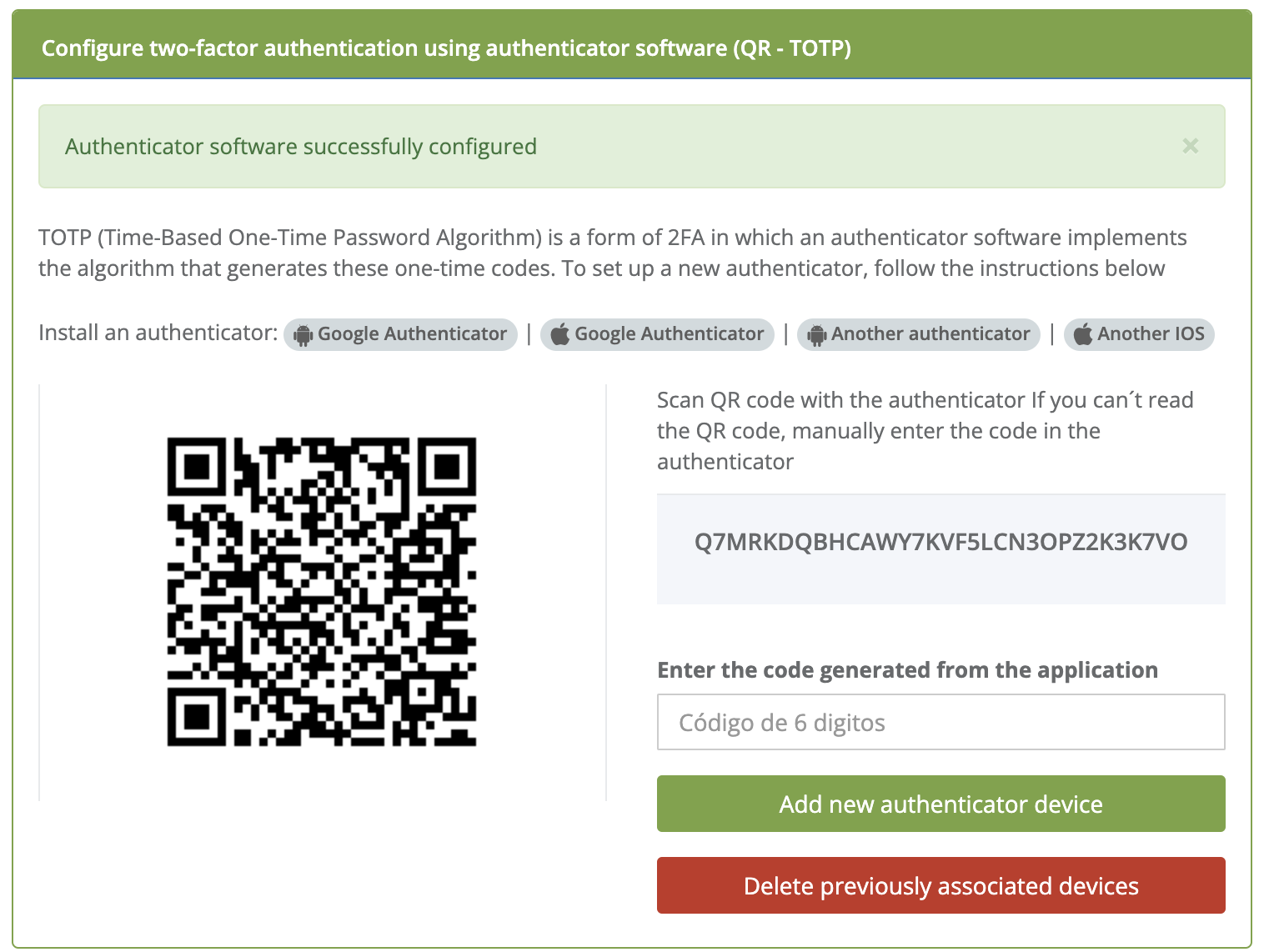Click Apple icon beside second Google Authenticator
This screenshot has width=1274, height=952.
click(560, 334)
